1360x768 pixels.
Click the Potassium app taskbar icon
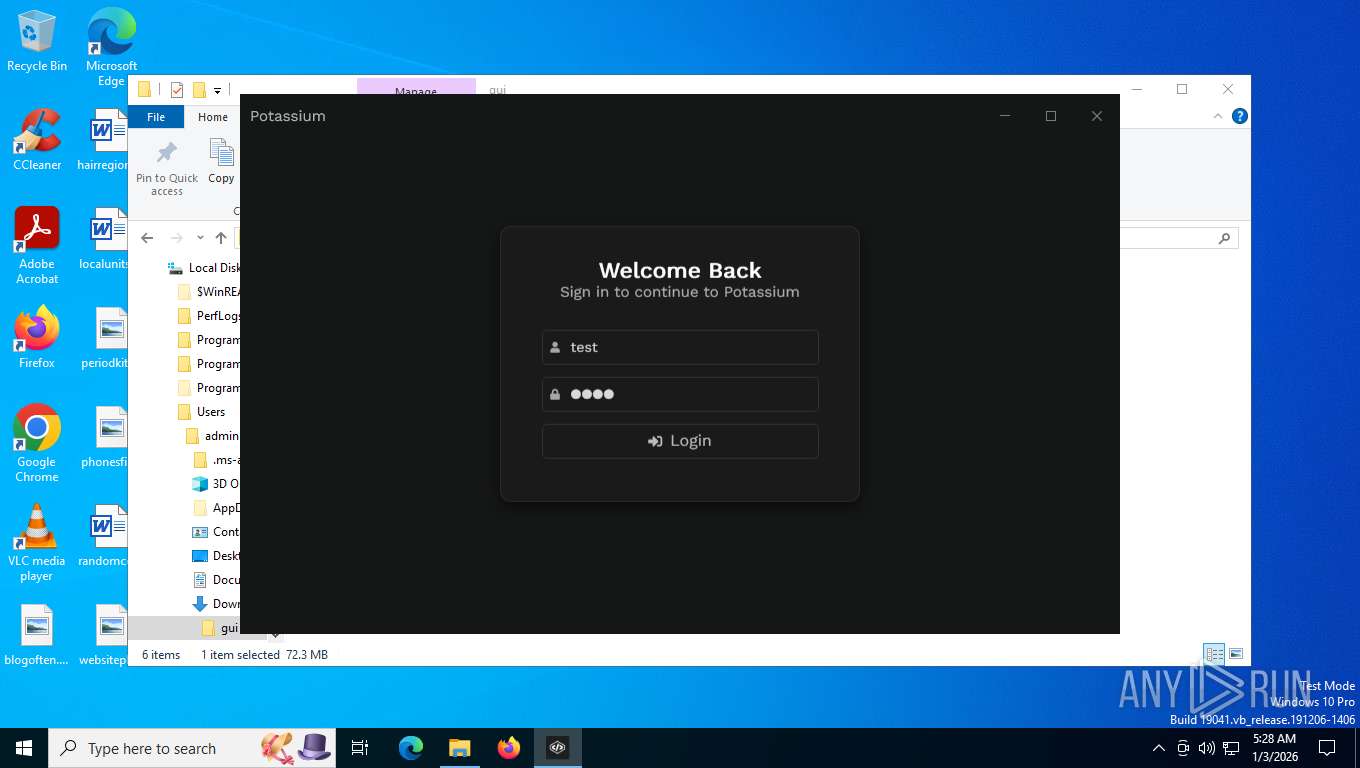pyautogui.click(x=558, y=748)
